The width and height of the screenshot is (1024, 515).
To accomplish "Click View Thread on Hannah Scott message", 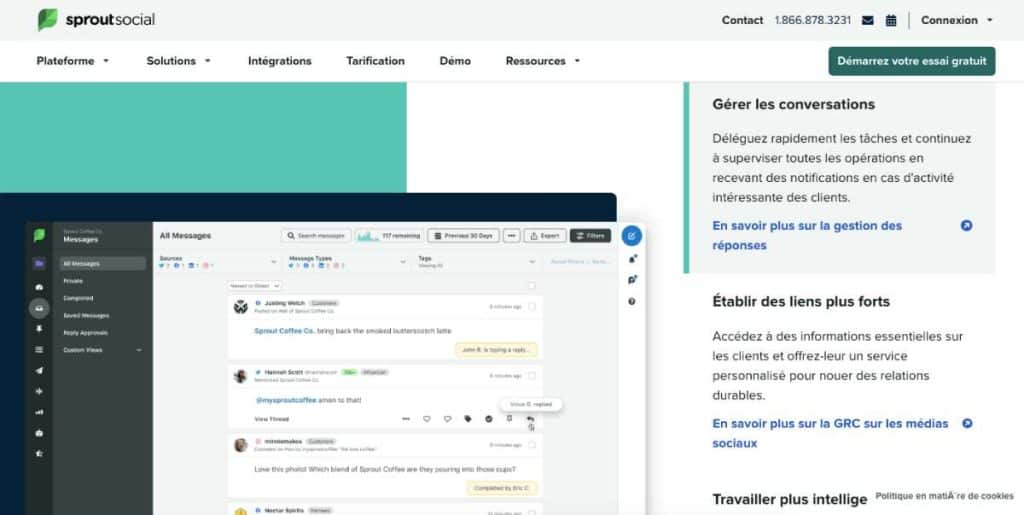I will (271, 419).
